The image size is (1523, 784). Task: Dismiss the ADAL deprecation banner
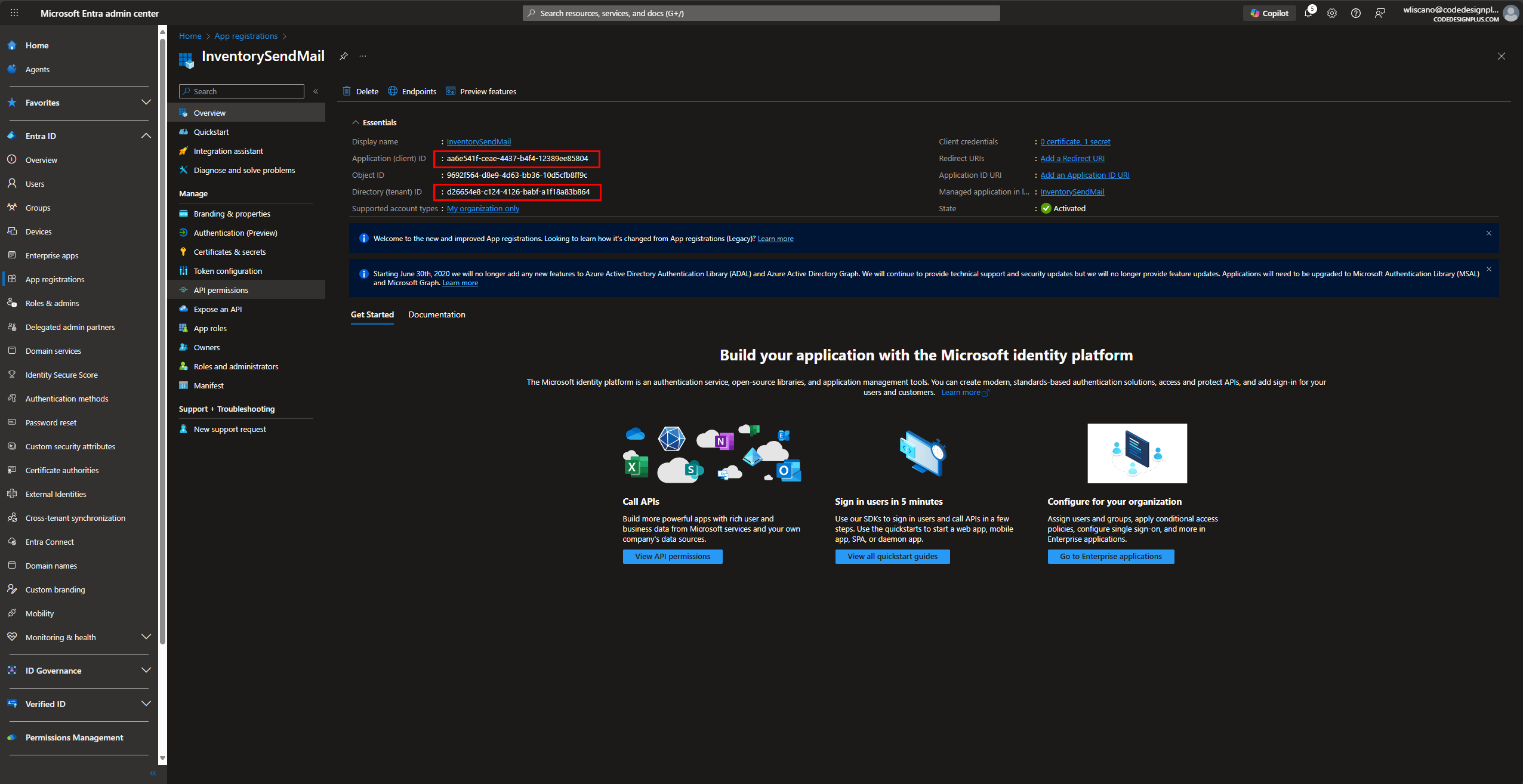(1489, 269)
